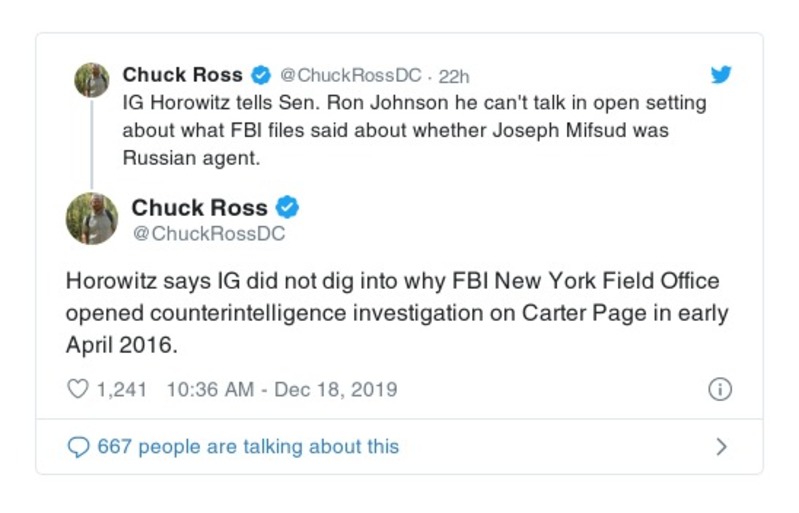799x513 pixels.
Task: Click the "22h" timestamp on the parent tweet
Action: (454, 76)
